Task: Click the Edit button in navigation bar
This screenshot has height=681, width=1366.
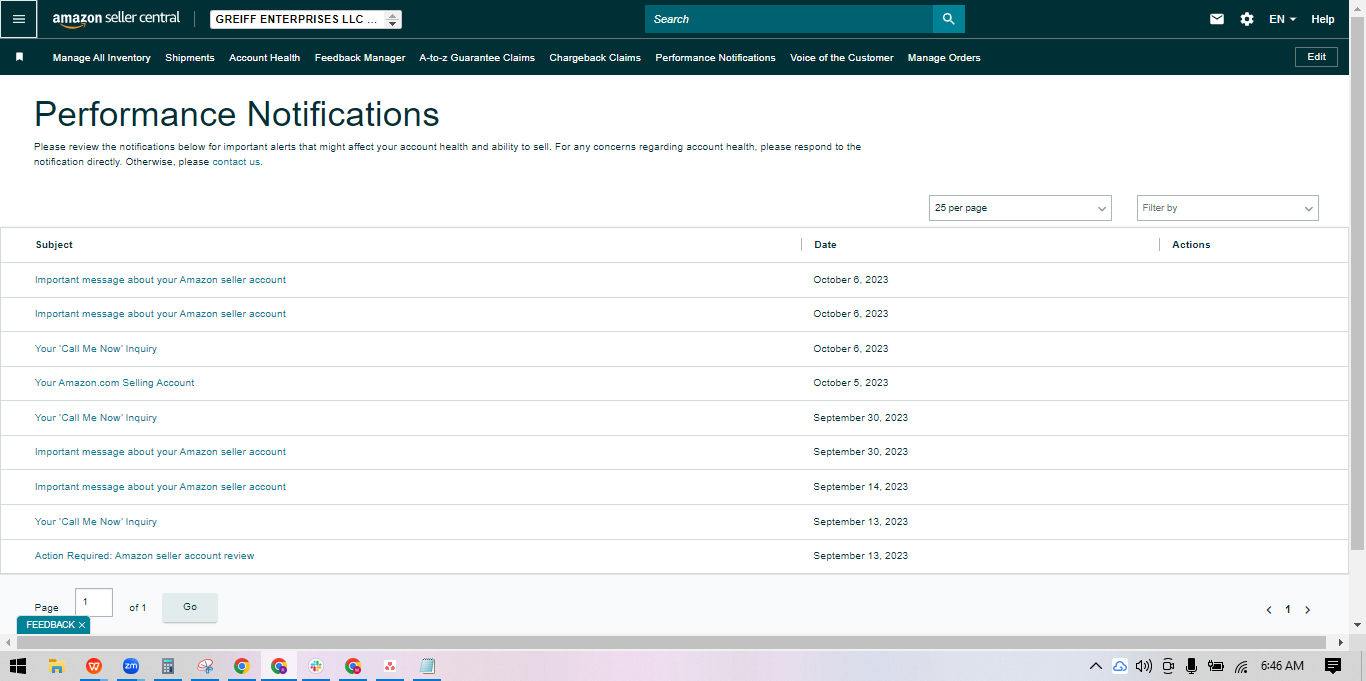Action: coord(1316,57)
